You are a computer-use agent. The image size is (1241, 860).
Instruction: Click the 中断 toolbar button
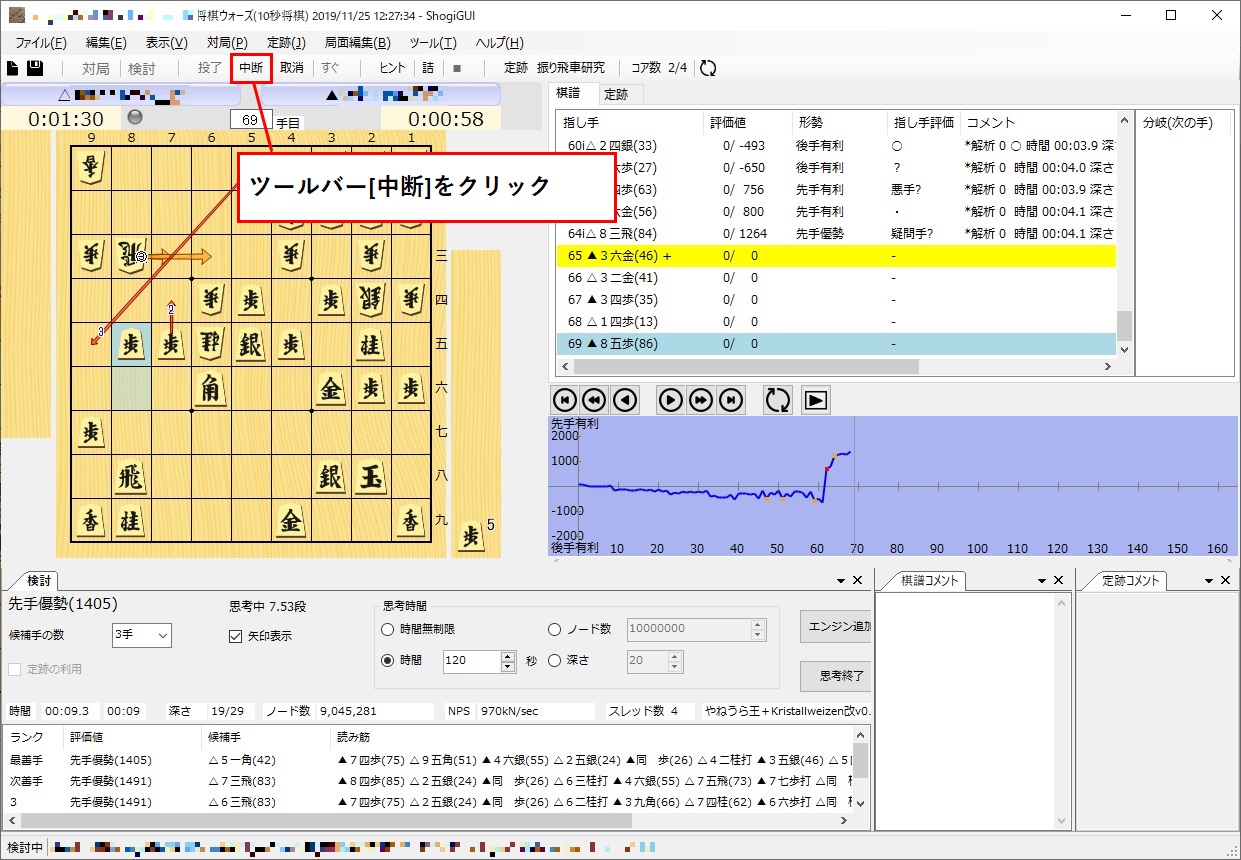click(251, 68)
